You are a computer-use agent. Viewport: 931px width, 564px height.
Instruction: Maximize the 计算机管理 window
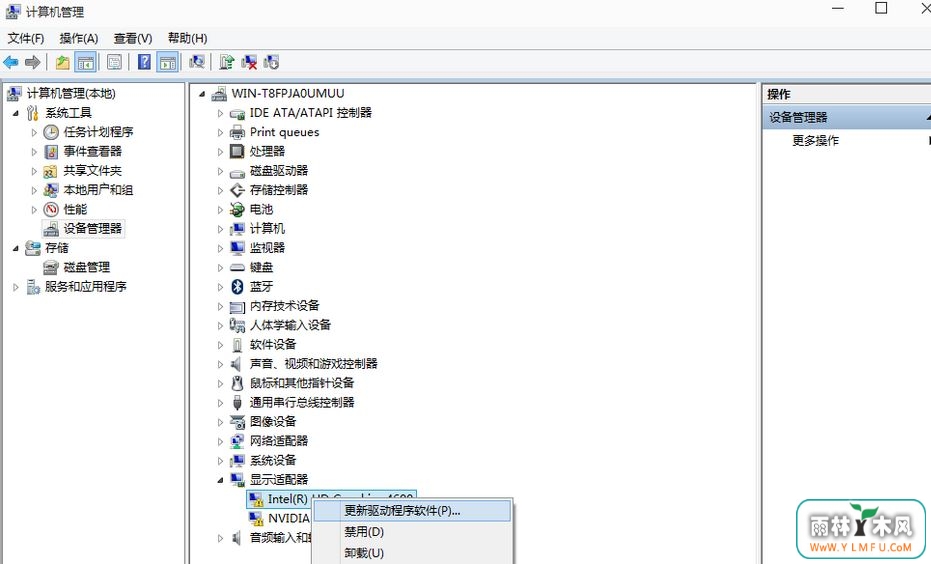click(881, 8)
